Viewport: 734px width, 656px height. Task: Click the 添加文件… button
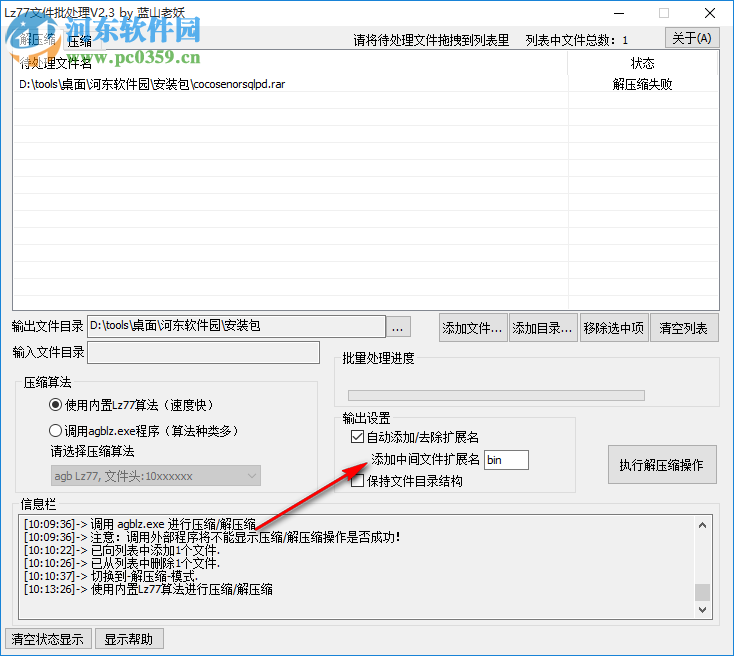pos(472,328)
